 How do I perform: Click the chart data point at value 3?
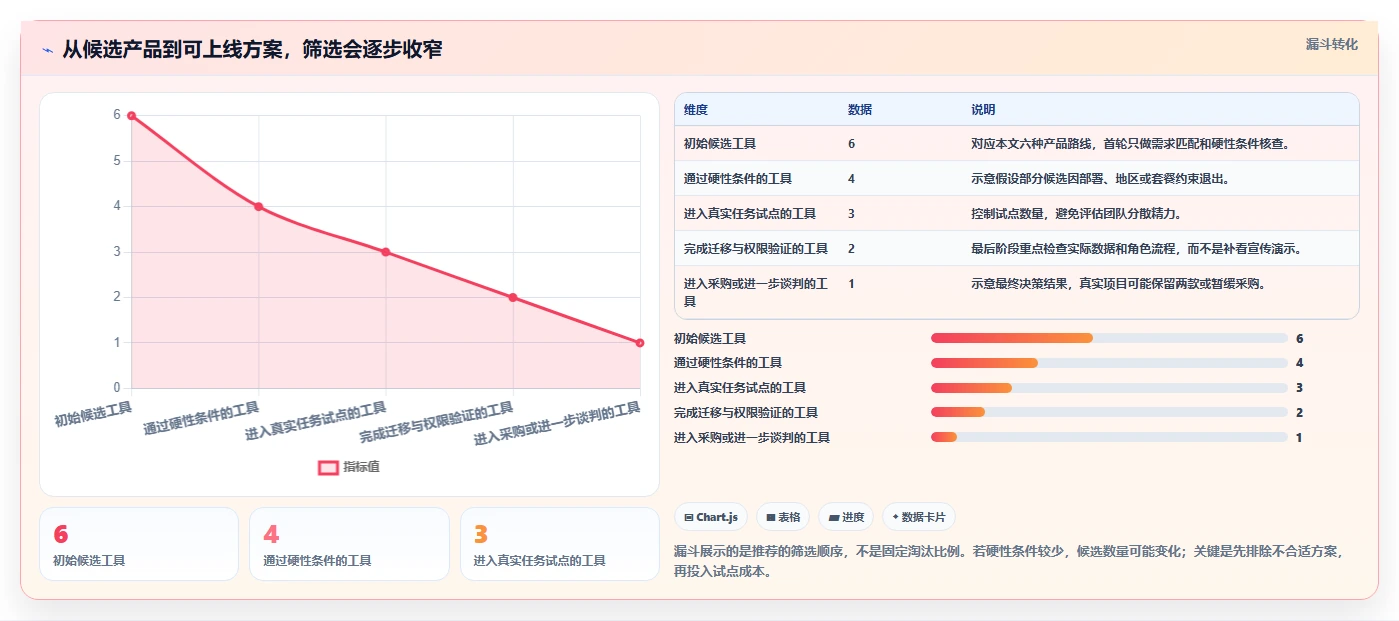pos(386,252)
